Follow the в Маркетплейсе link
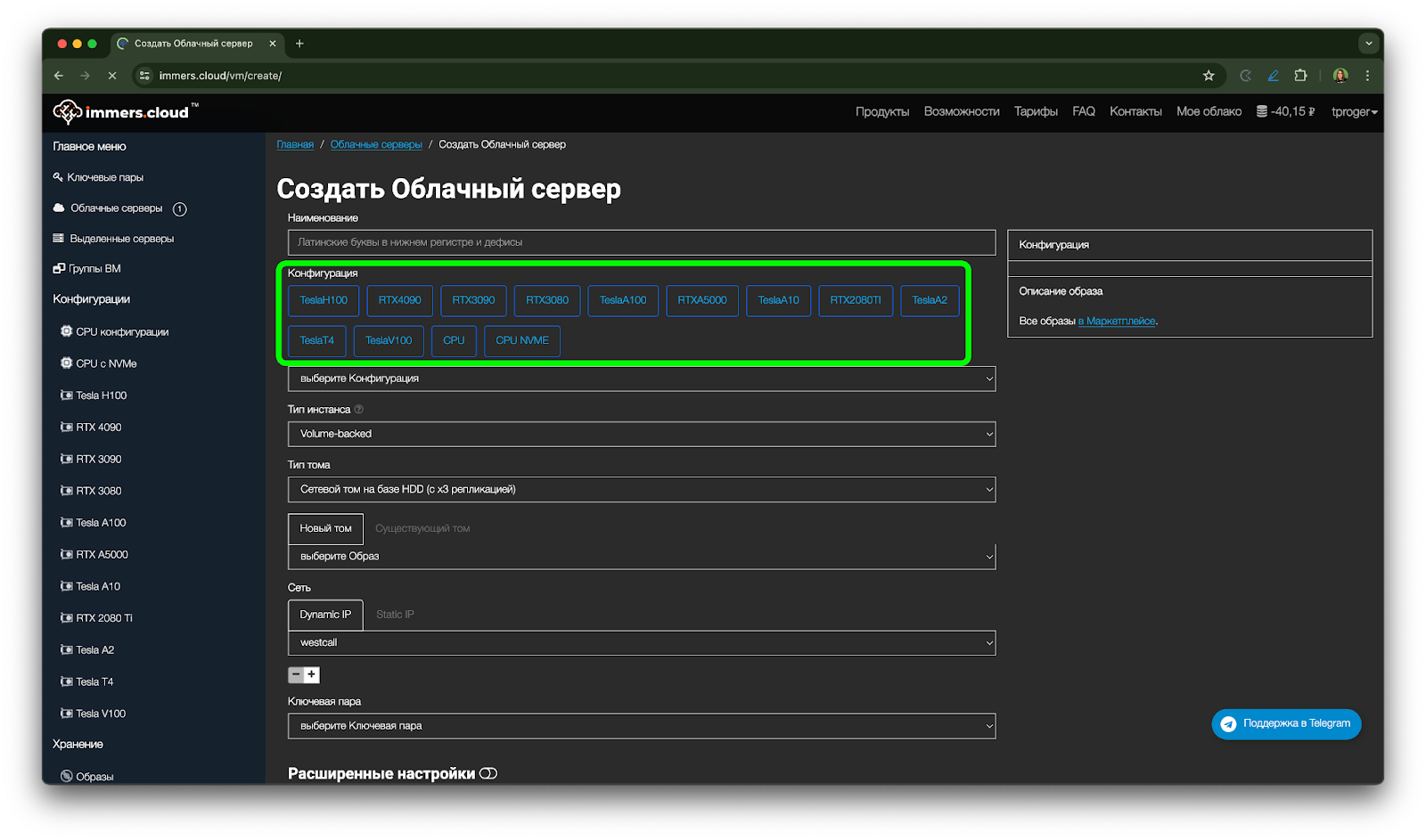The image size is (1426, 840). pos(1117,322)
